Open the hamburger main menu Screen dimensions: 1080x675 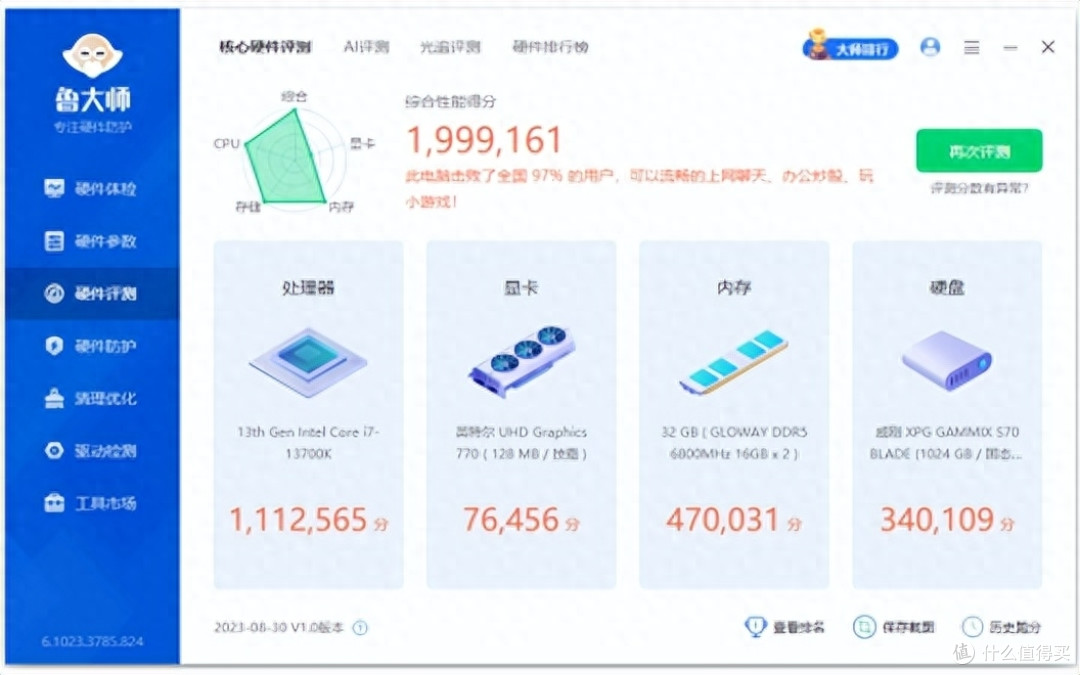pos(972,48)
